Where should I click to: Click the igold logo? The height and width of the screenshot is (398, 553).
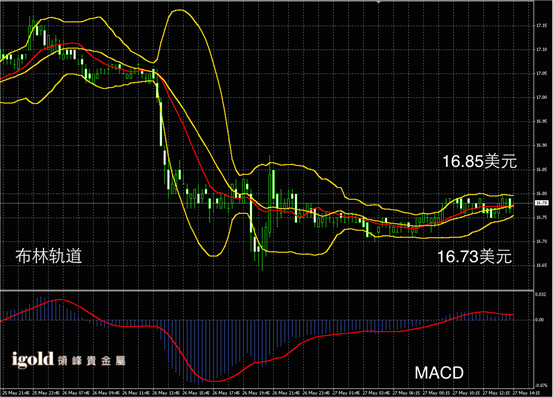32,359
